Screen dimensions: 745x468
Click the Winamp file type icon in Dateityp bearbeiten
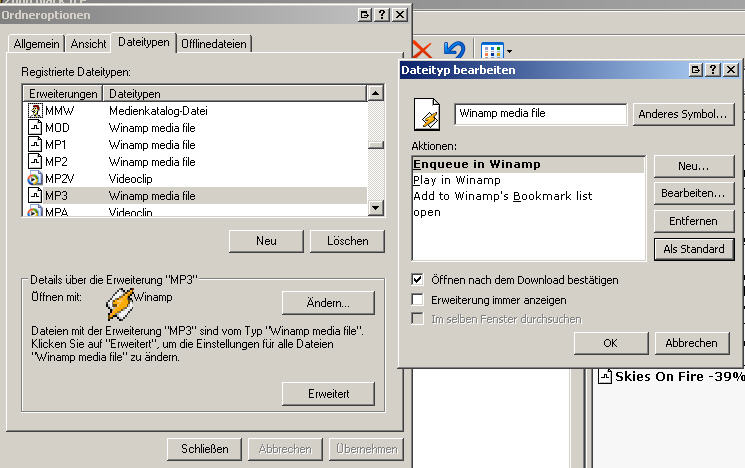(427, 114)
